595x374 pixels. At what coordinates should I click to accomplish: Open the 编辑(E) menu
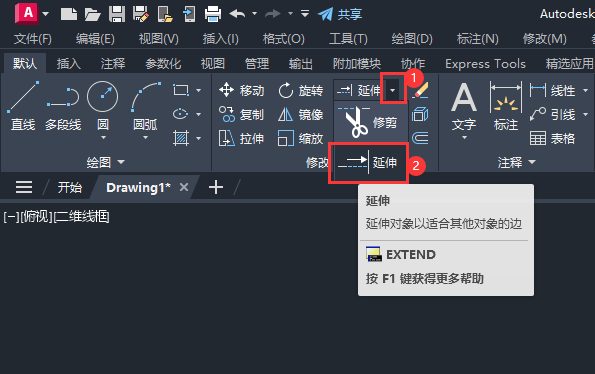point(95,39)
